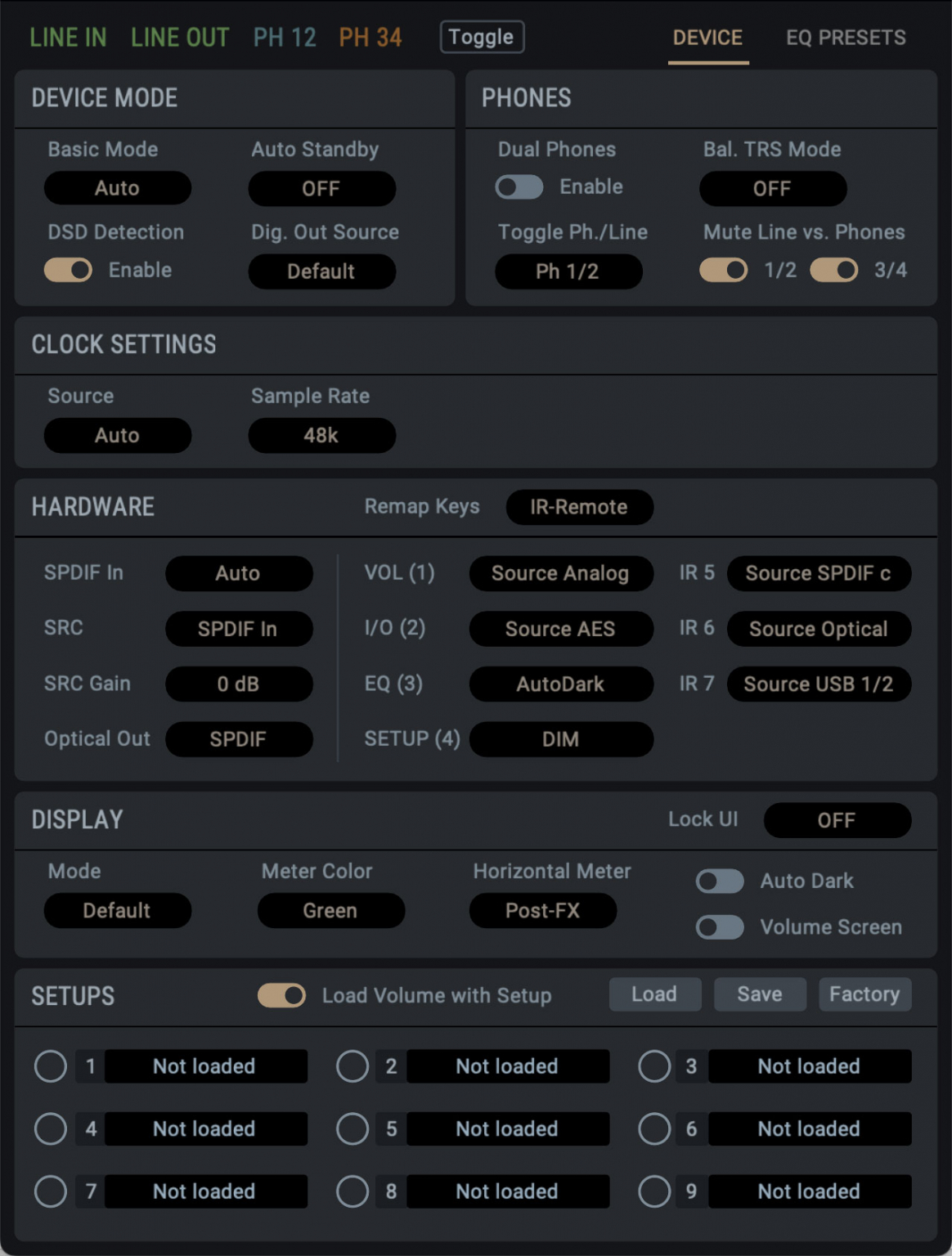
Task: Open the Lock UI dropdown
Action: click(837, 820)
